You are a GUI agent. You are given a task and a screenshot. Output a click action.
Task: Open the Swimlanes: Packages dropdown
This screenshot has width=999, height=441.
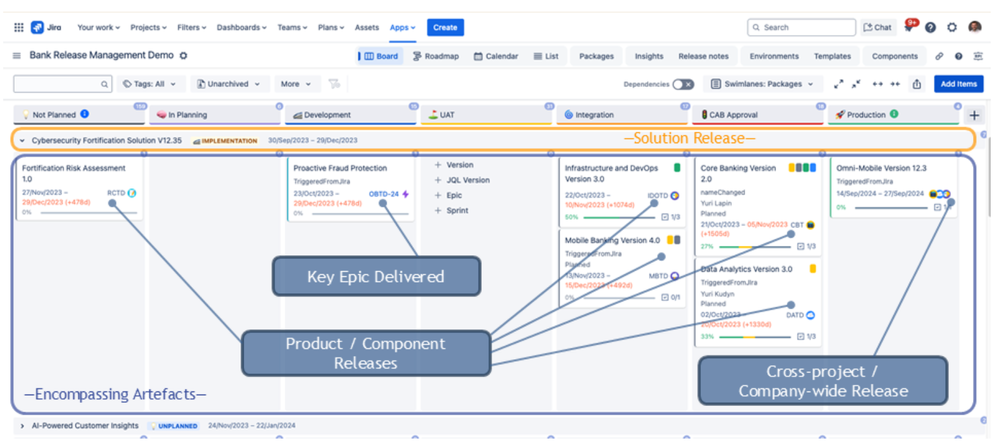(763, 84)
